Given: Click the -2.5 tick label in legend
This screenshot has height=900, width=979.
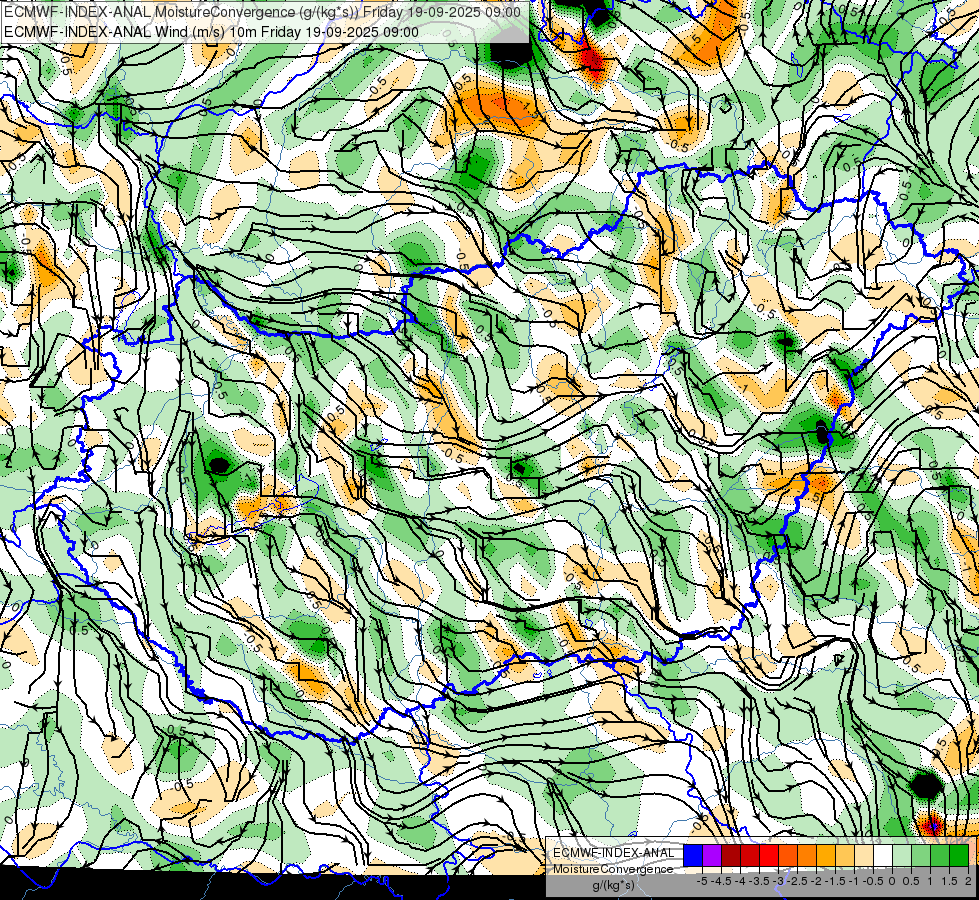Looking at the screenshot, I should 797,881.
